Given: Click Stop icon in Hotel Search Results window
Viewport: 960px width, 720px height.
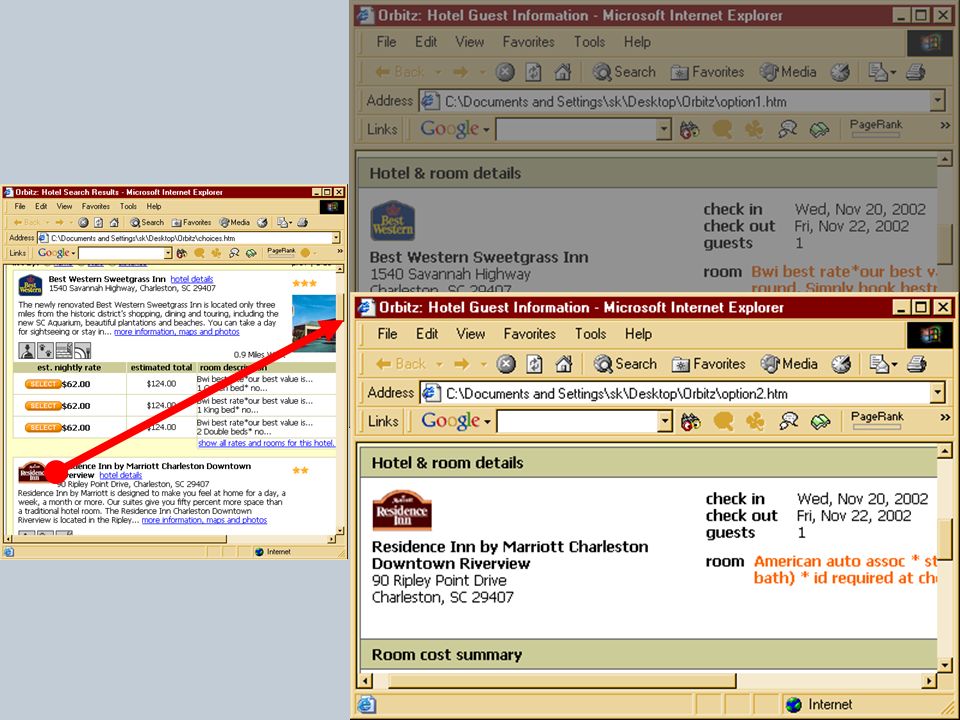Looking at the screenshot, I should coord(83,222).
